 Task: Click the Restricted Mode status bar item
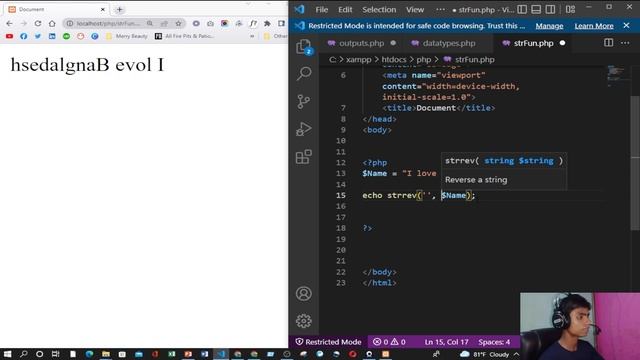[x=329, y=342]
